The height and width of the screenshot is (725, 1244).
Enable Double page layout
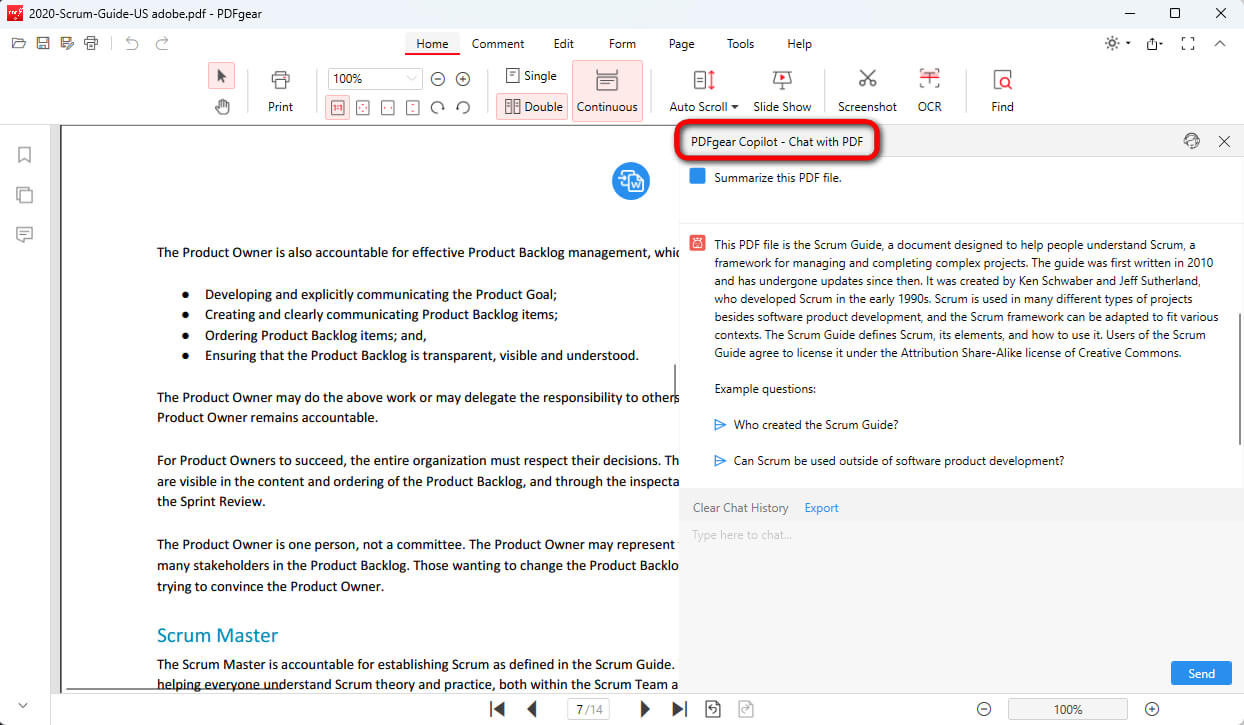531,105
